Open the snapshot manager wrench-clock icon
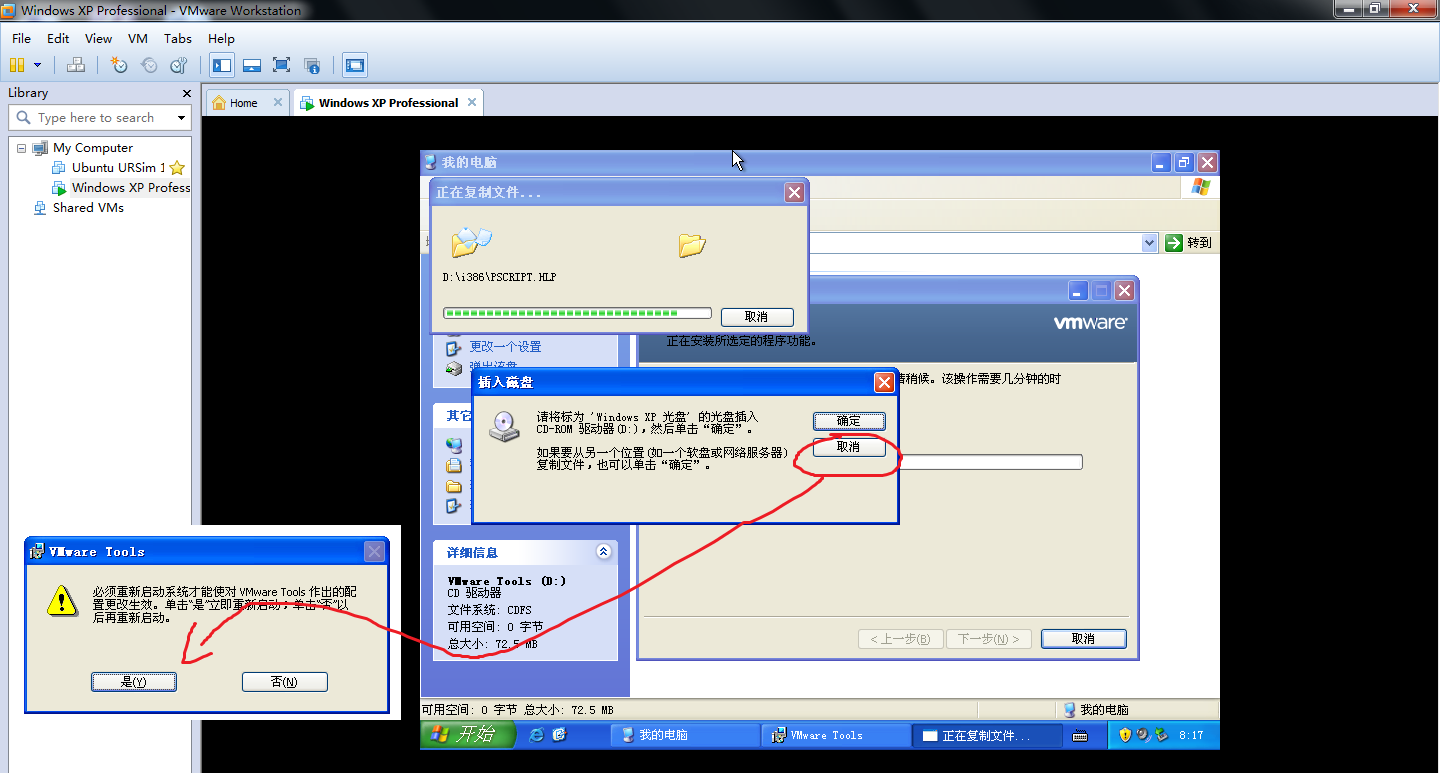Image resolution: width=1440 pixels, height=773 pixels. coord(179,65)
